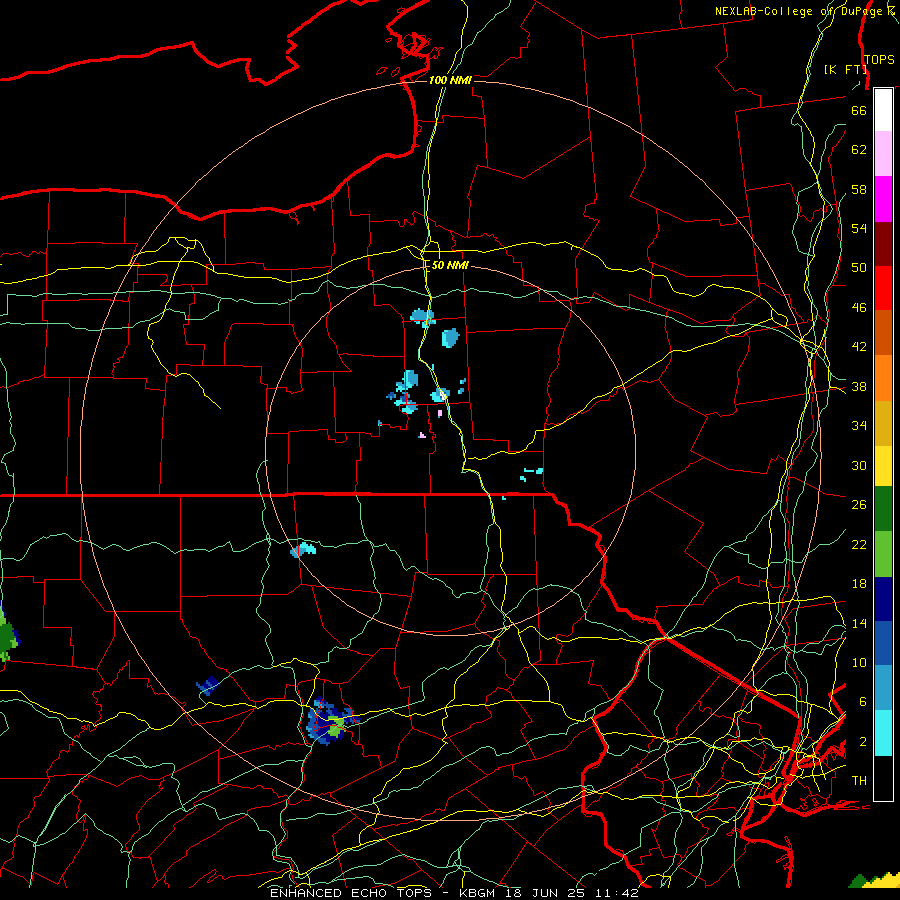The width and height of the screenshot is (900, 900).
Task: Click the 2 legend value
Action: (x=862, y=742)
